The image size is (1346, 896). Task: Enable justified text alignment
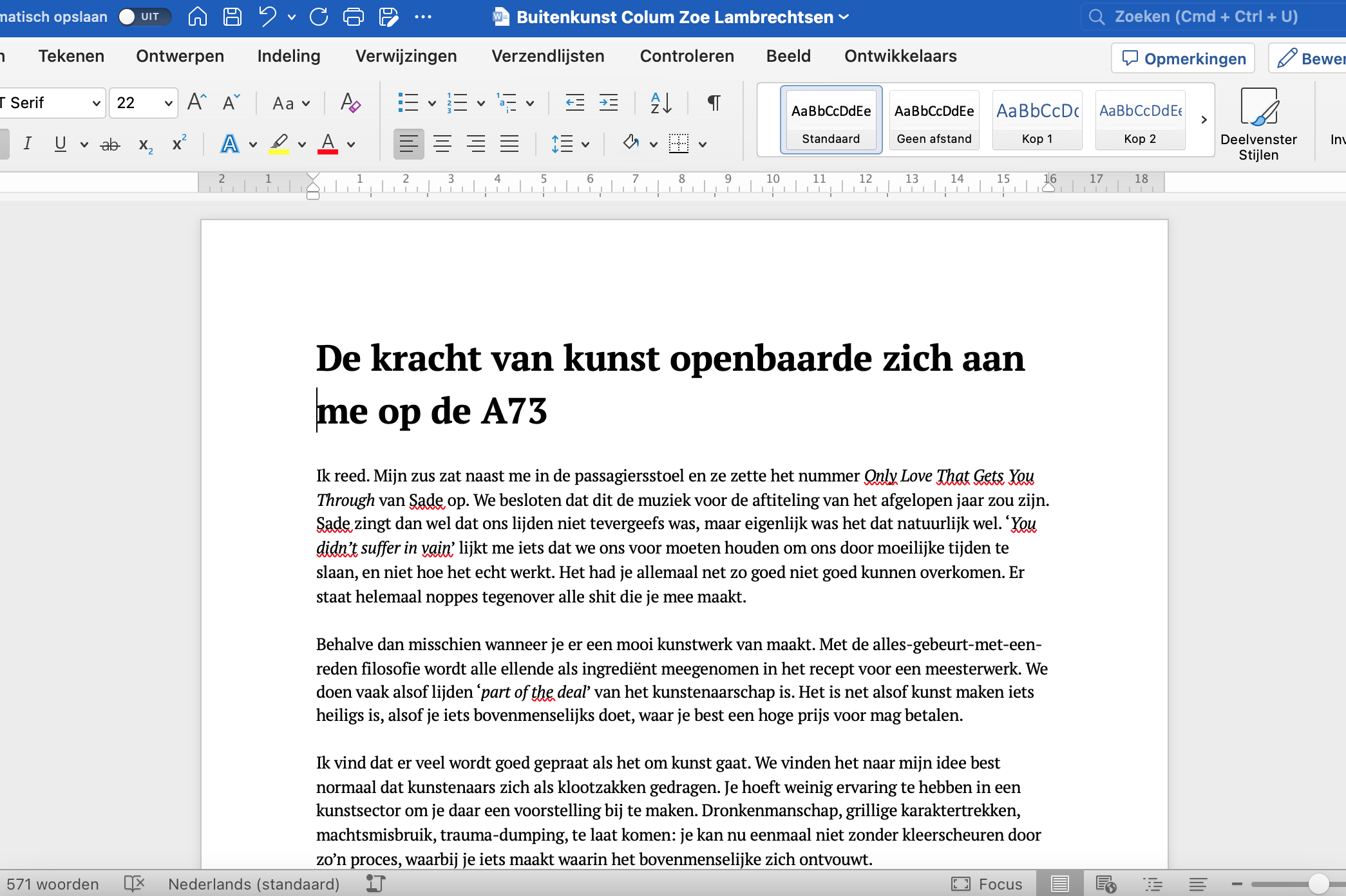[509, 144]
